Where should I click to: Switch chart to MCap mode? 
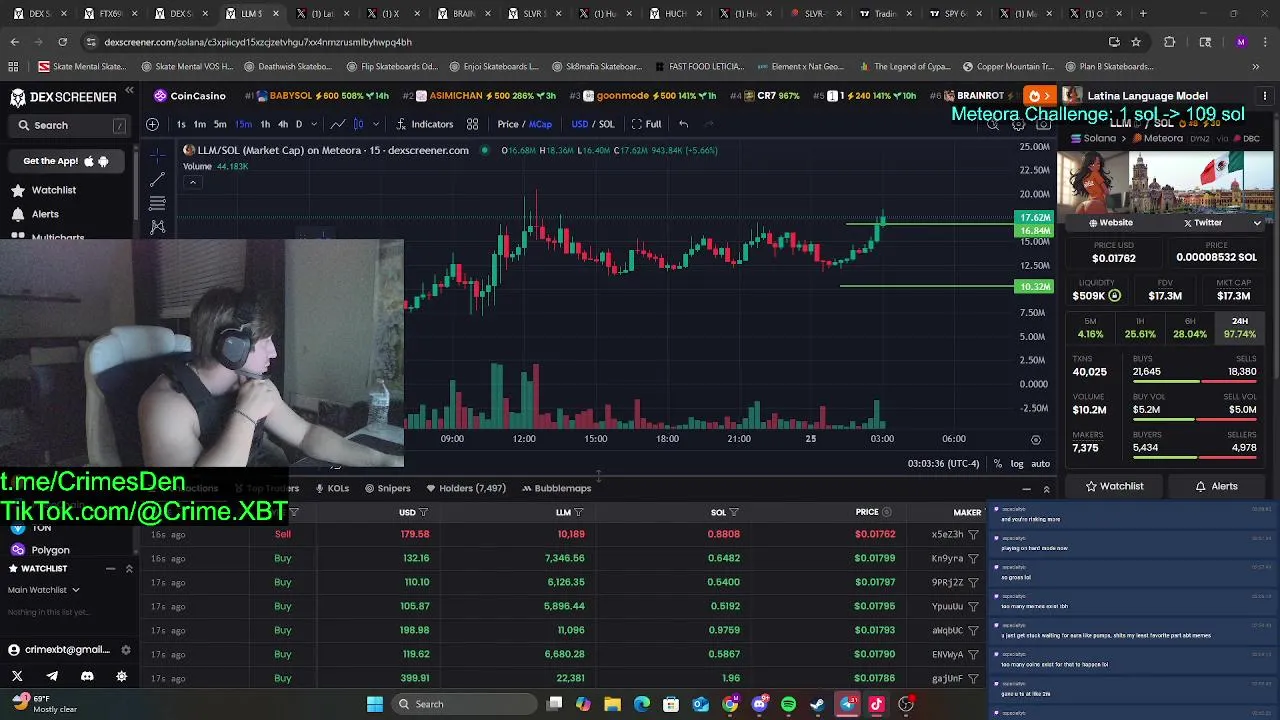pyautogui.click(x=540, y=124)
